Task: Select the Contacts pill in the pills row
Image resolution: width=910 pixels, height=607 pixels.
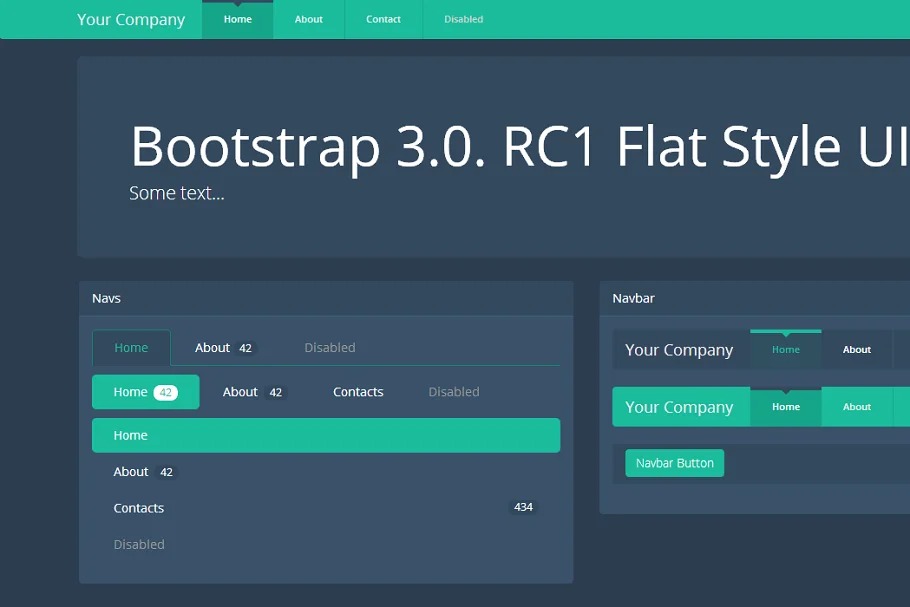Action: coord(358,392)
